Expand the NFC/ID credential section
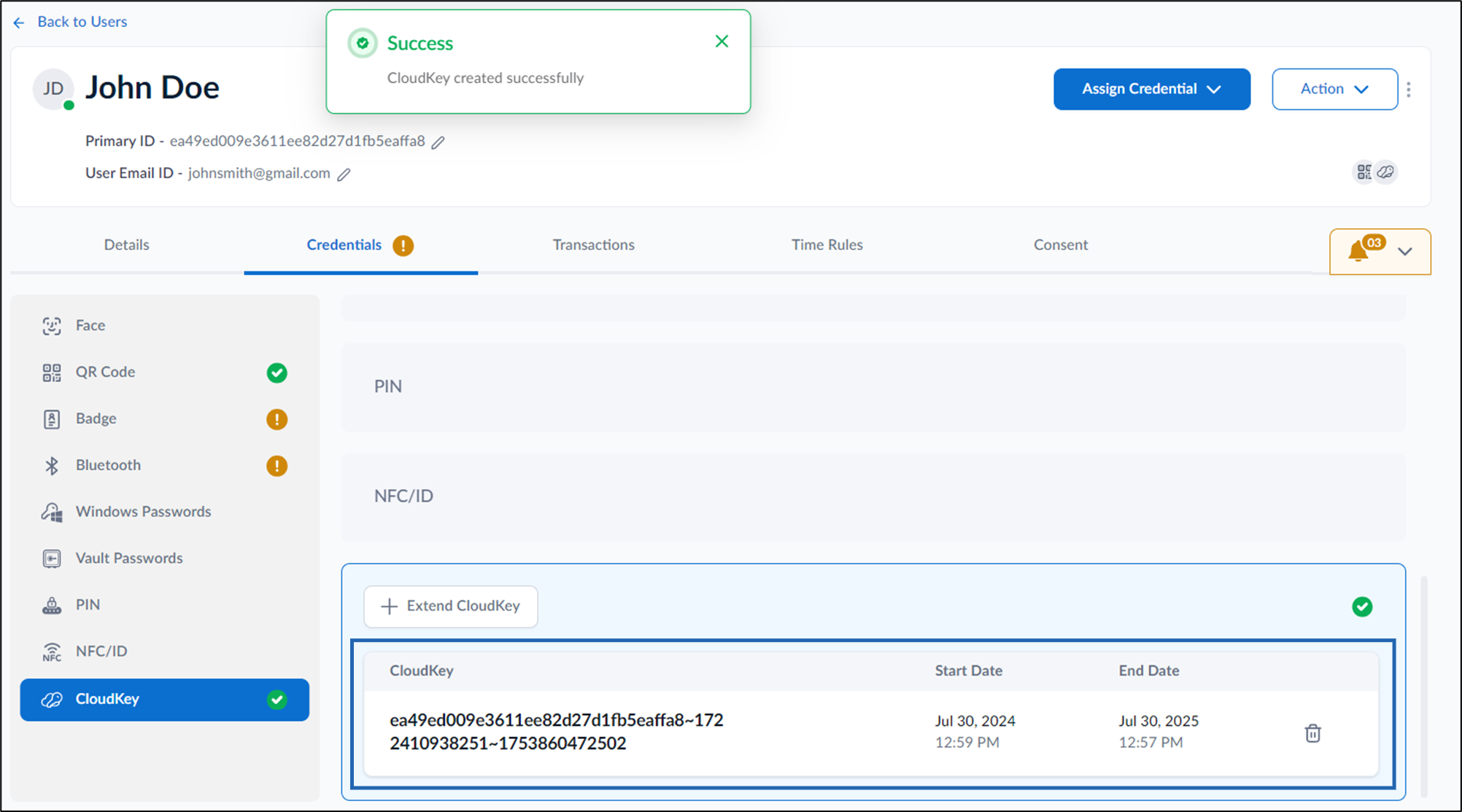The height and width of the screenshot is (812, 1462). (873, 497)
